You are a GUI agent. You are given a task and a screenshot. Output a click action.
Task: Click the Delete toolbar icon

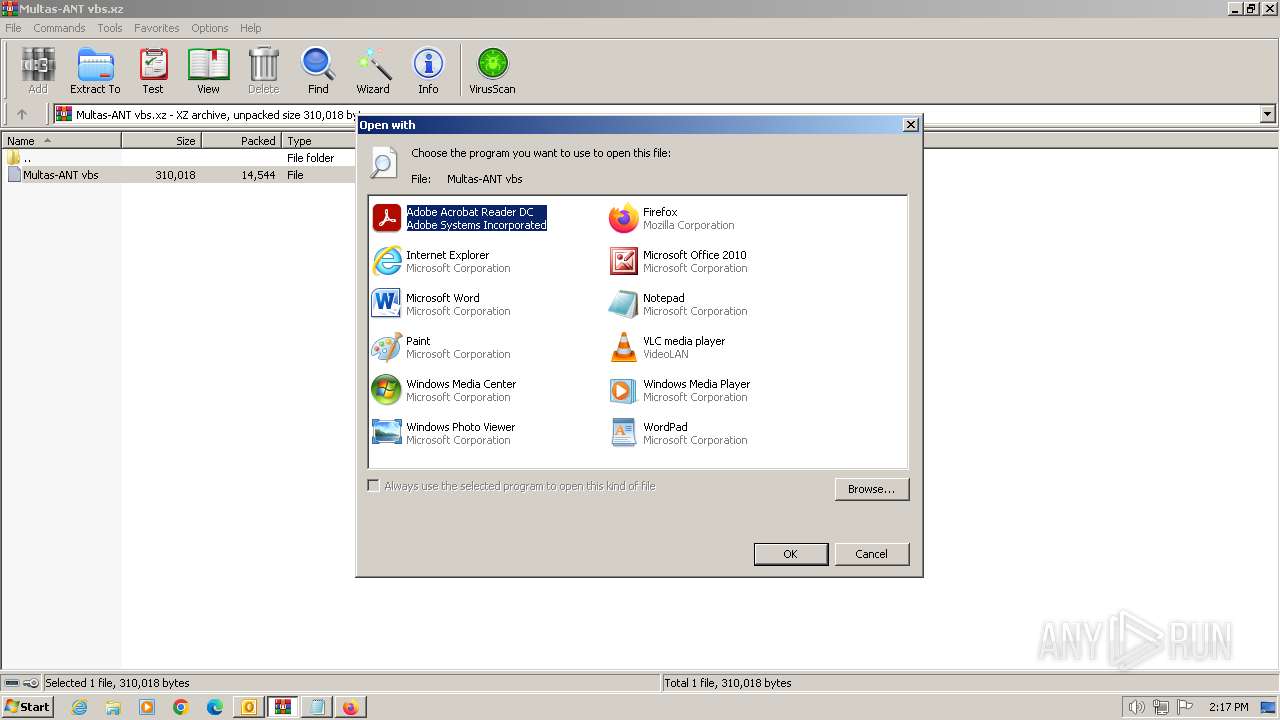pos(263,71)
